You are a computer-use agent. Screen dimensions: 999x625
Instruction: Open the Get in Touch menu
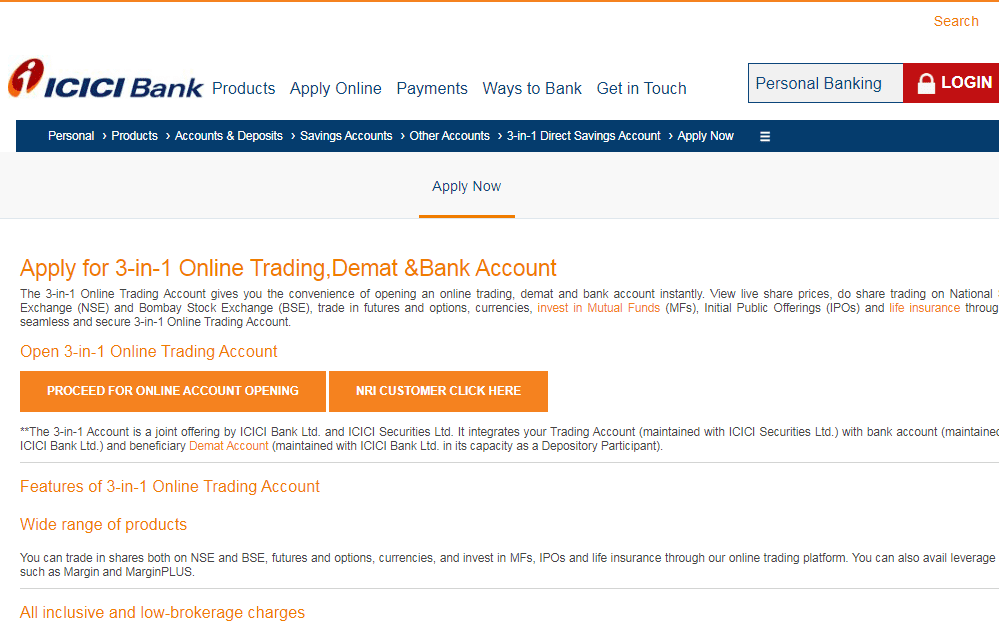tap(642, 89)
